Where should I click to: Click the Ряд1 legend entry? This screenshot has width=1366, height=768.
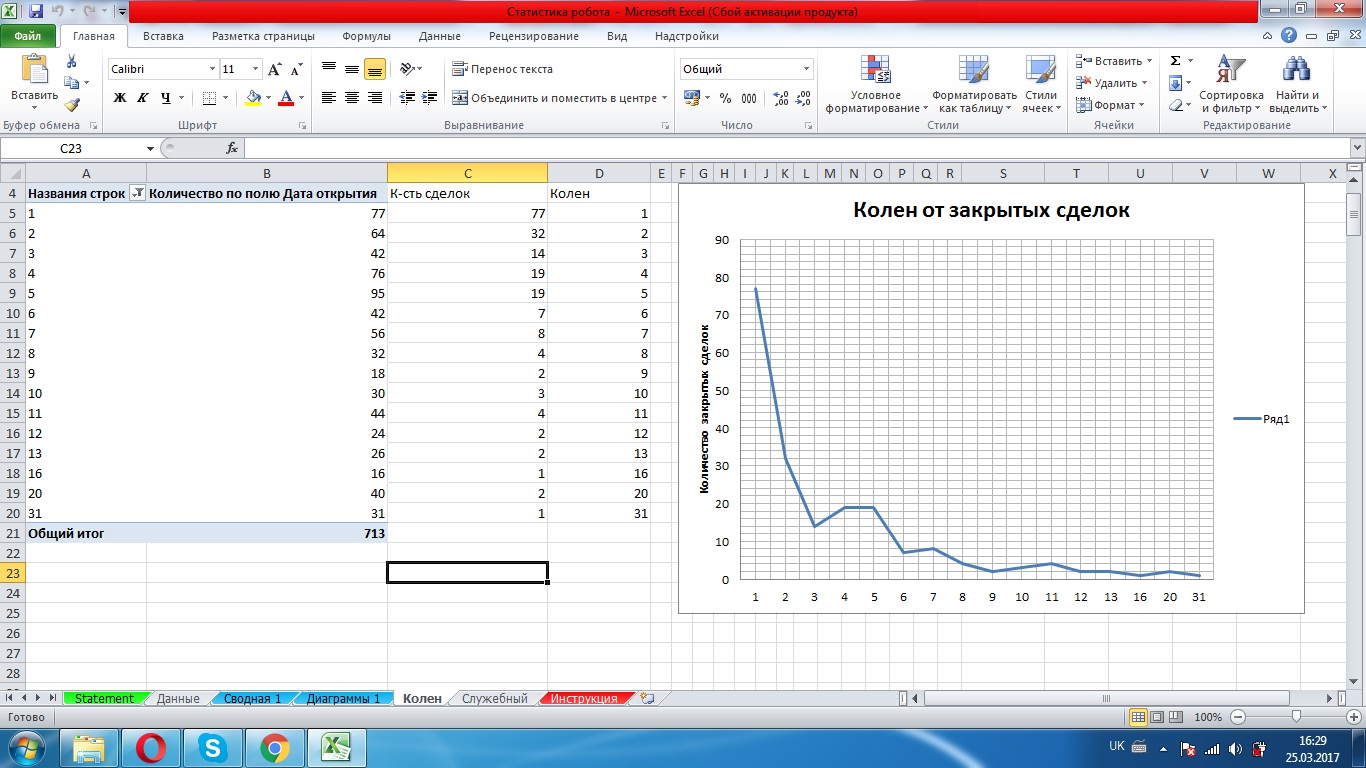pyautogui.click(x=1262, y=419)
